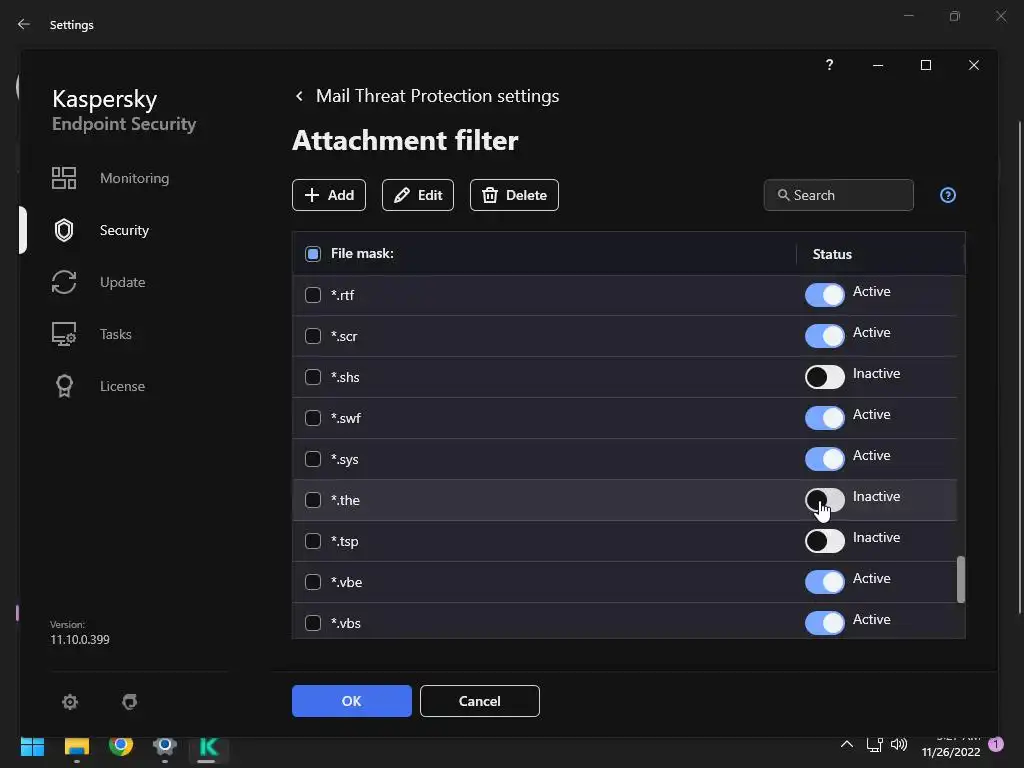The image size is (1024, 768).
Task: Disable the *.vbe status toggle
Action: (x=824, y=582)
